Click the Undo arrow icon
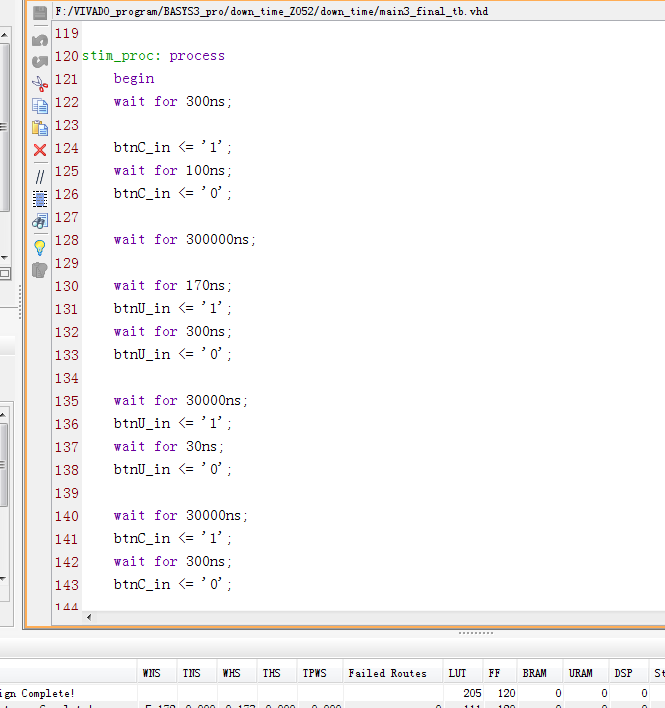 [40, 40]
